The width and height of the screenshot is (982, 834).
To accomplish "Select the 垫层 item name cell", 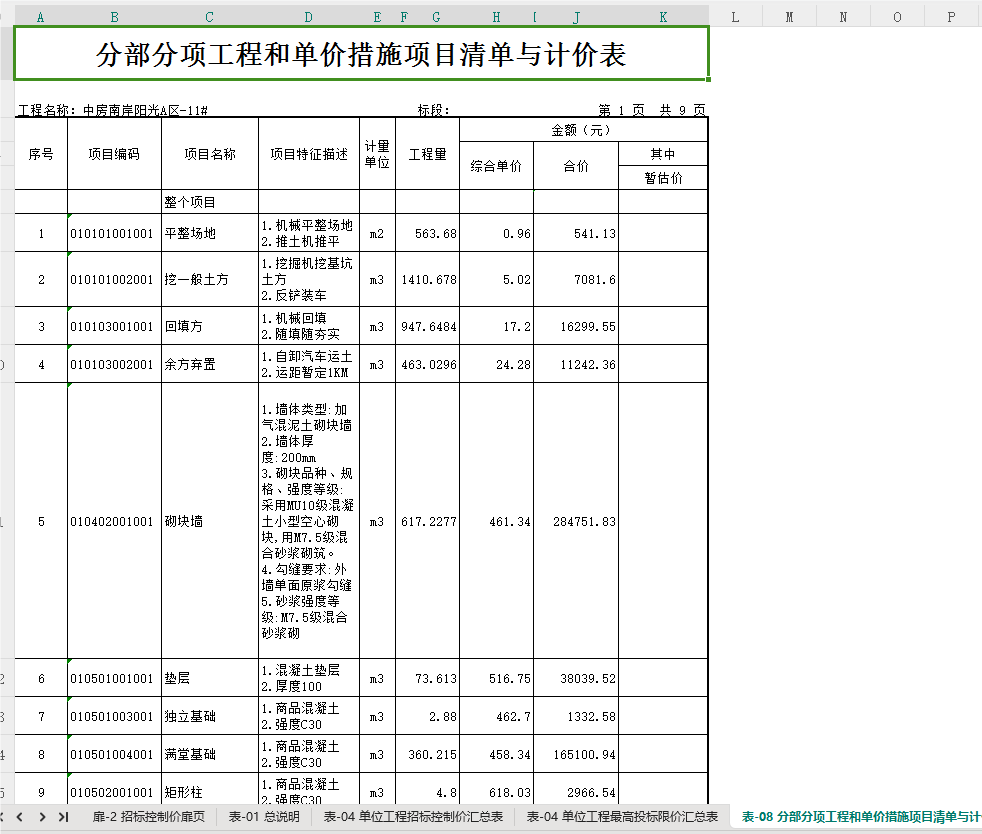I will pyautogui.click(x=210, y=678).
